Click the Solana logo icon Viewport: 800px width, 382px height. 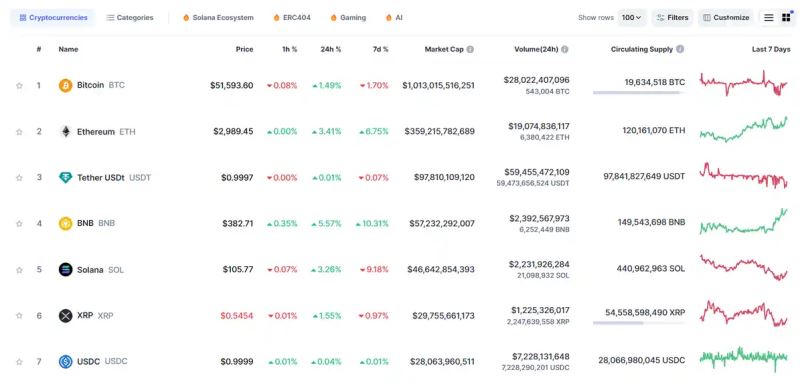coord(65,269)
